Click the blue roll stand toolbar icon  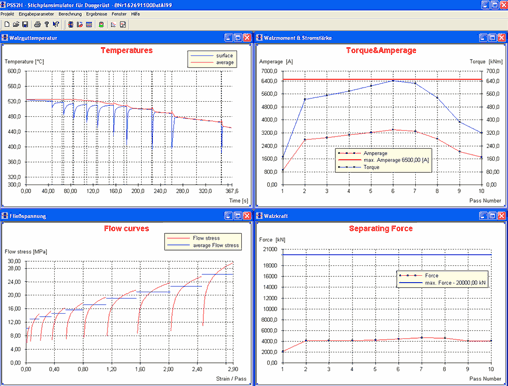pyautogui.click(x=70, y=24)
